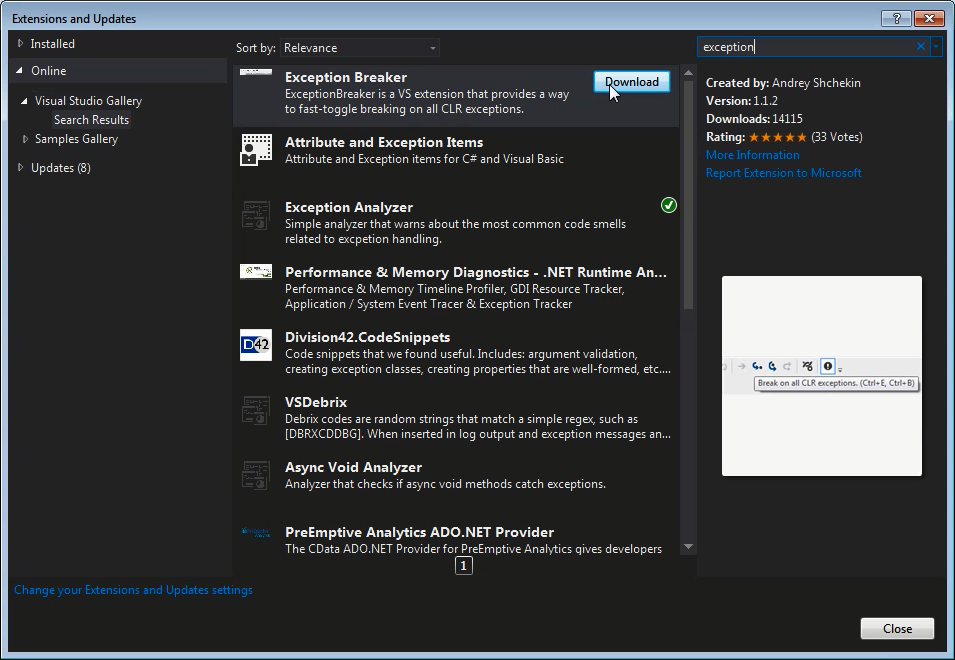Click the results list scrollbar thumb
This screenshot has width=955, height=660.
tap(688, 195)
